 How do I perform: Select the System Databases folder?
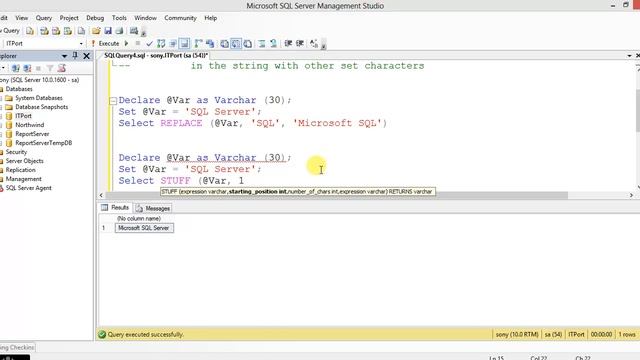coord(39,98)
